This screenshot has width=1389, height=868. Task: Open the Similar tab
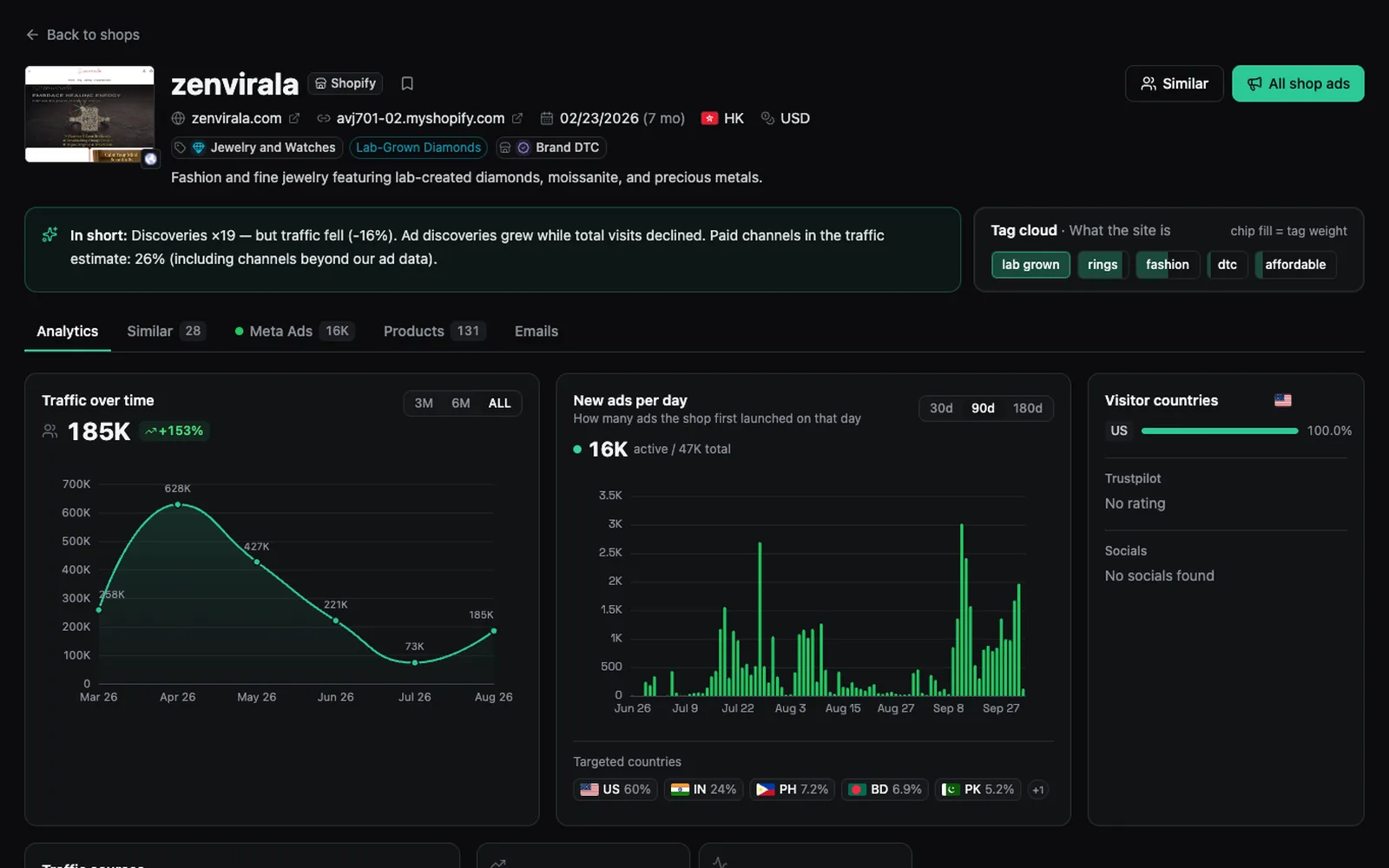(166, 332)
